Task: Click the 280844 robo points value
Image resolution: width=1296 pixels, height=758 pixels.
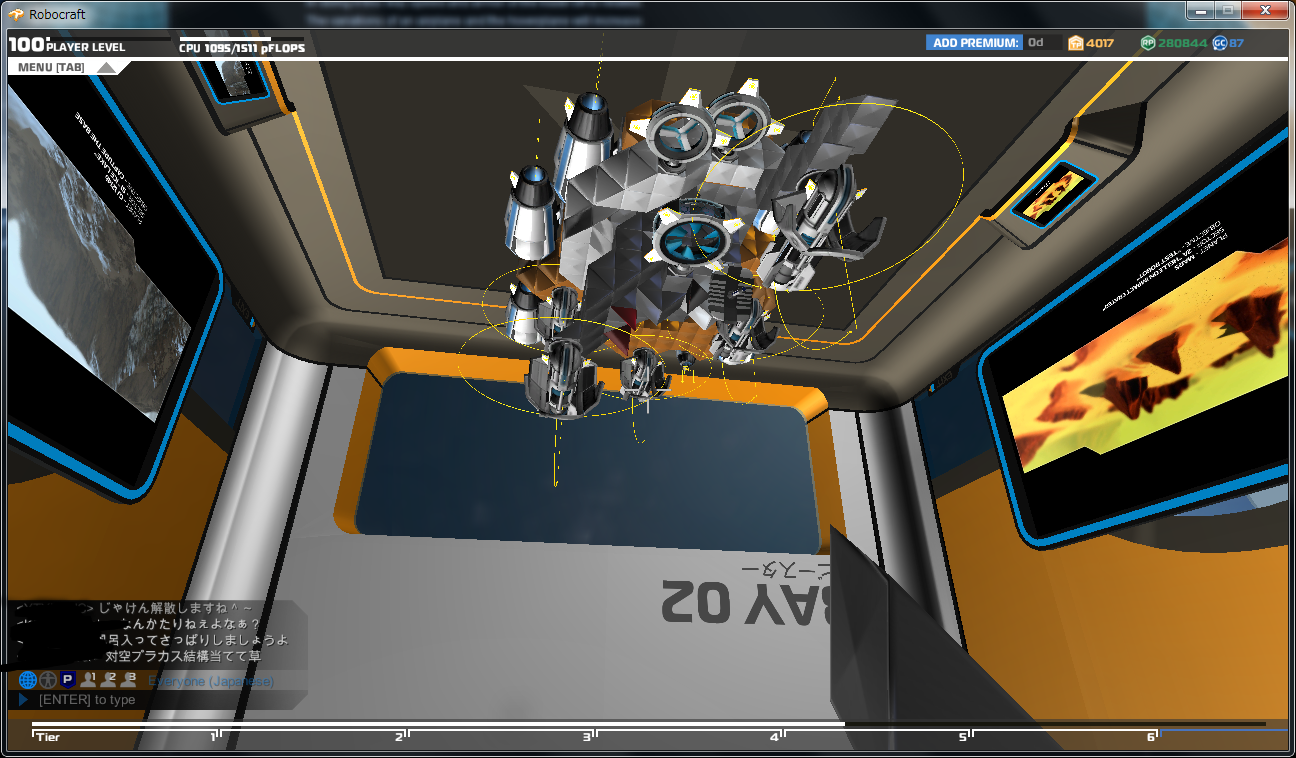Action: (x=1183, y=43)
